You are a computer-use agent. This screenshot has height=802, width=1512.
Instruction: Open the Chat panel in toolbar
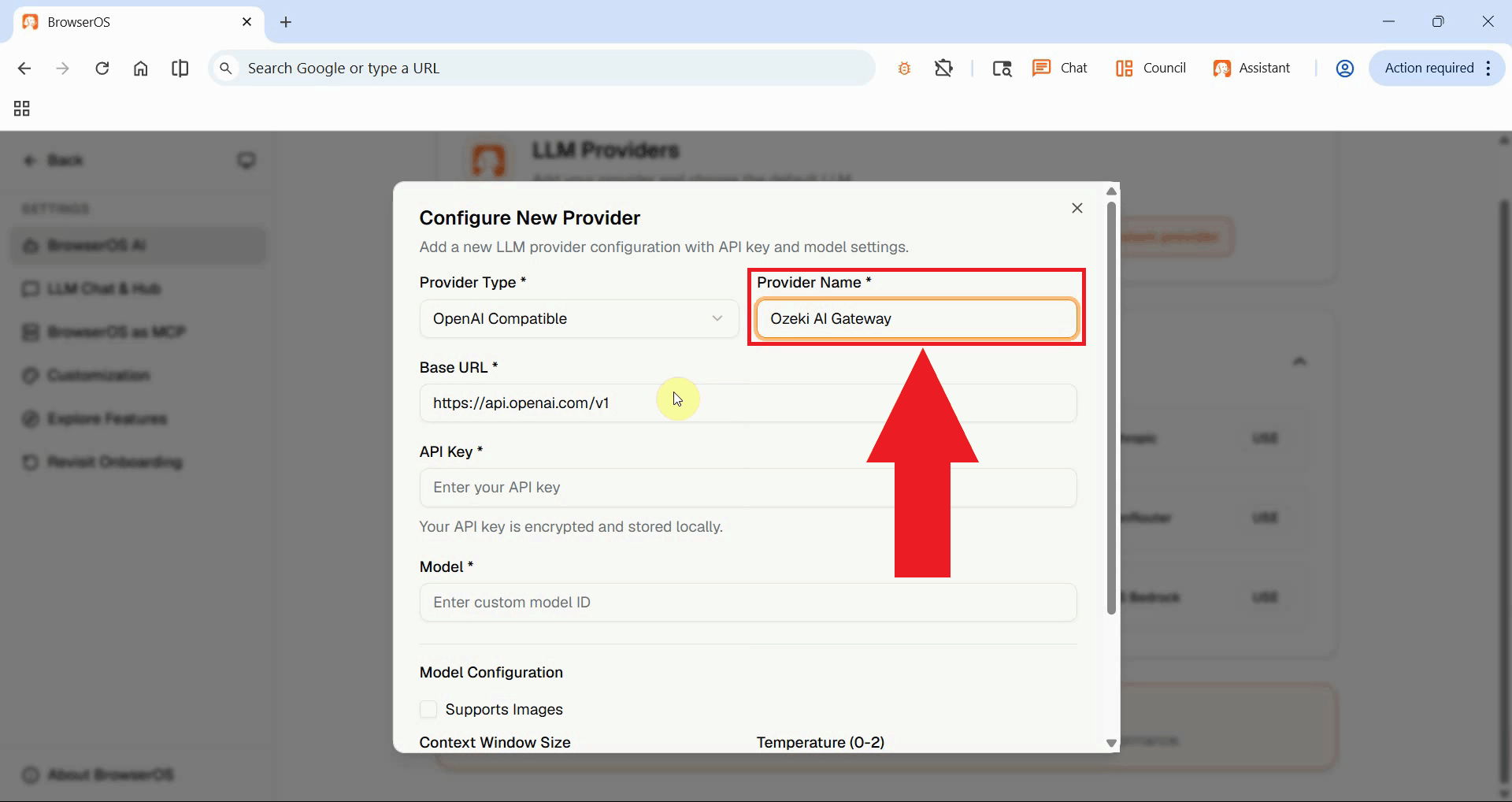(1060, 69)
